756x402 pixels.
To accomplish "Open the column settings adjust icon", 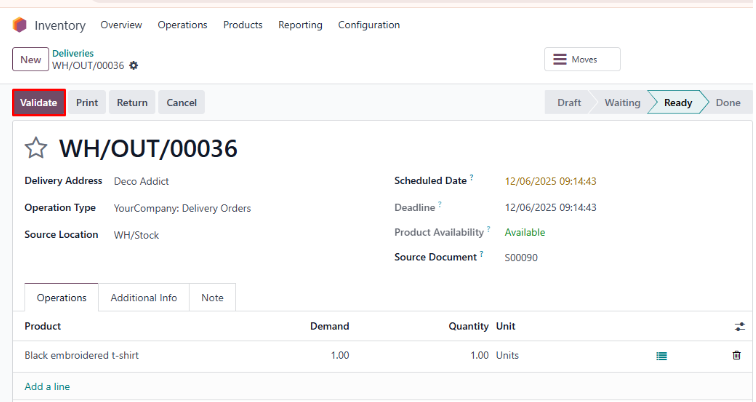I will point(739,326).
